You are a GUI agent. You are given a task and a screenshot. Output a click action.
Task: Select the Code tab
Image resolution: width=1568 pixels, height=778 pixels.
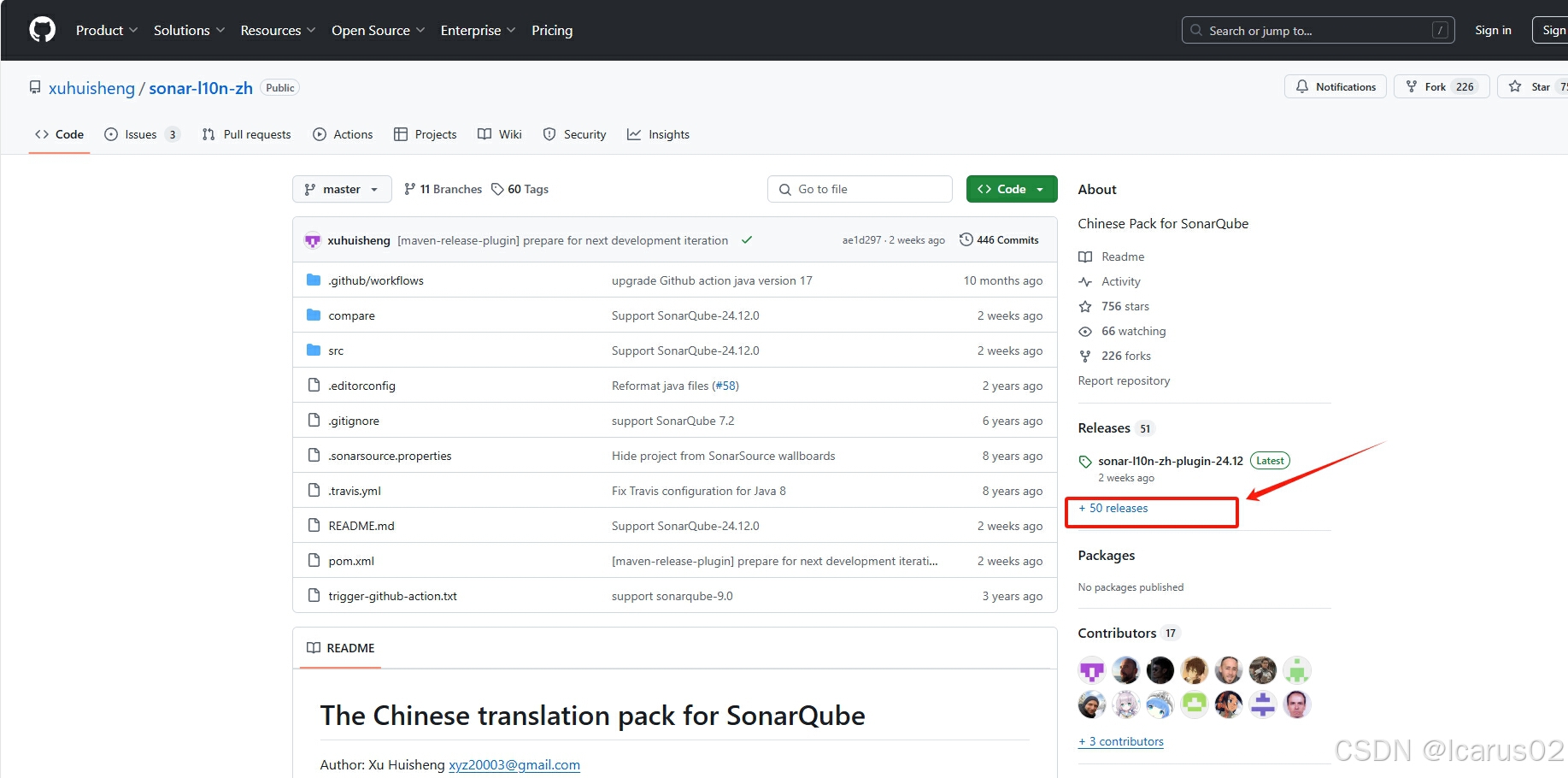59,134
